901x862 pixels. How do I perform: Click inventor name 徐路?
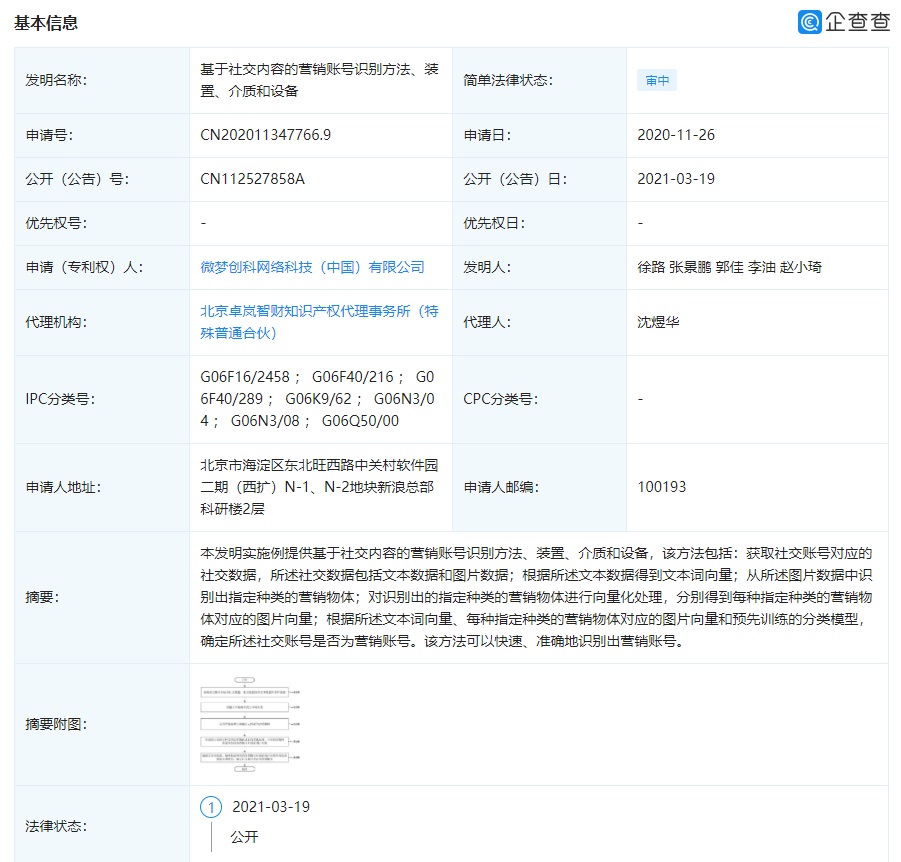pos(651,267)
